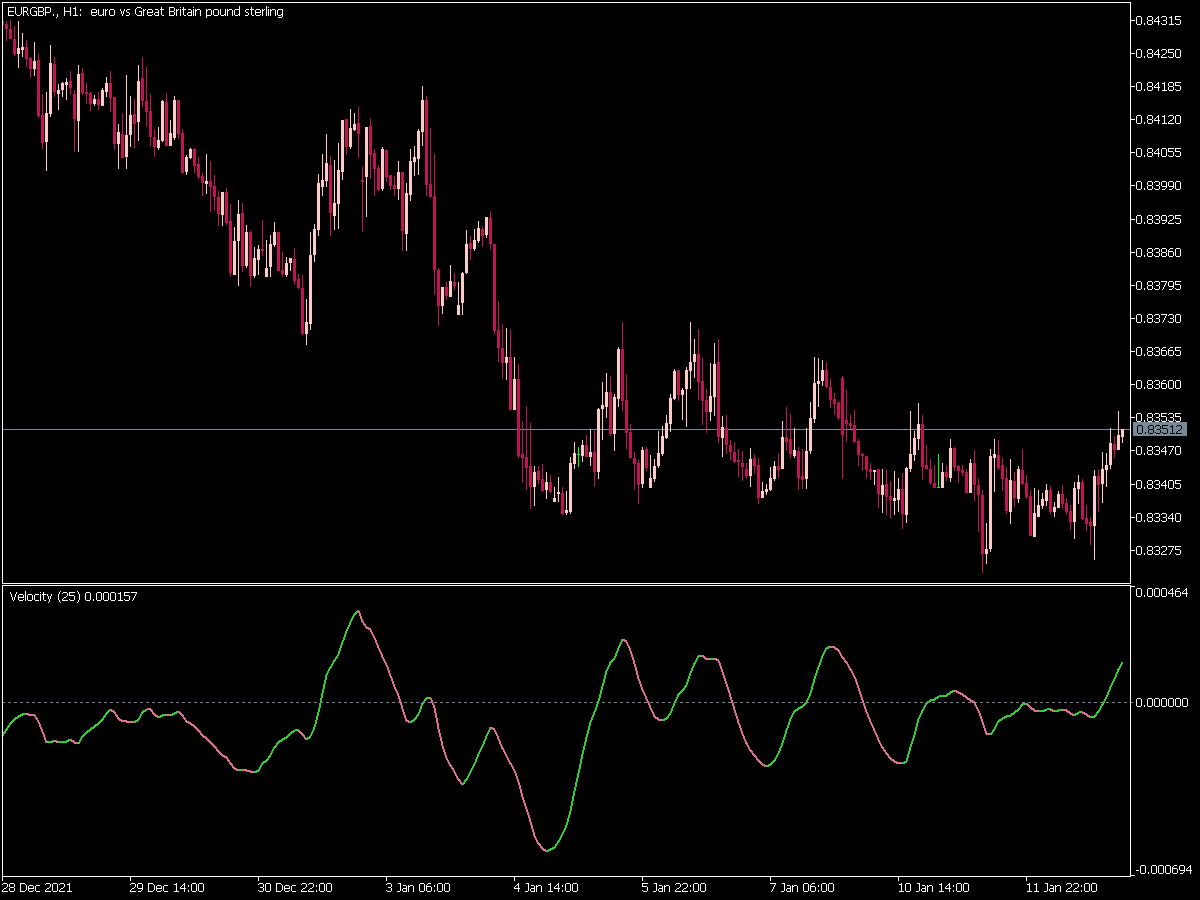Click the 0.83990 price scale value
Viewport: 1200px width, 900px height.
point(1160,185)
